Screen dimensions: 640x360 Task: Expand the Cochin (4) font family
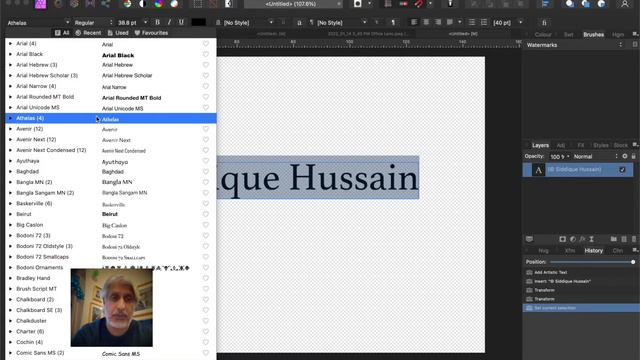point(11,342)
